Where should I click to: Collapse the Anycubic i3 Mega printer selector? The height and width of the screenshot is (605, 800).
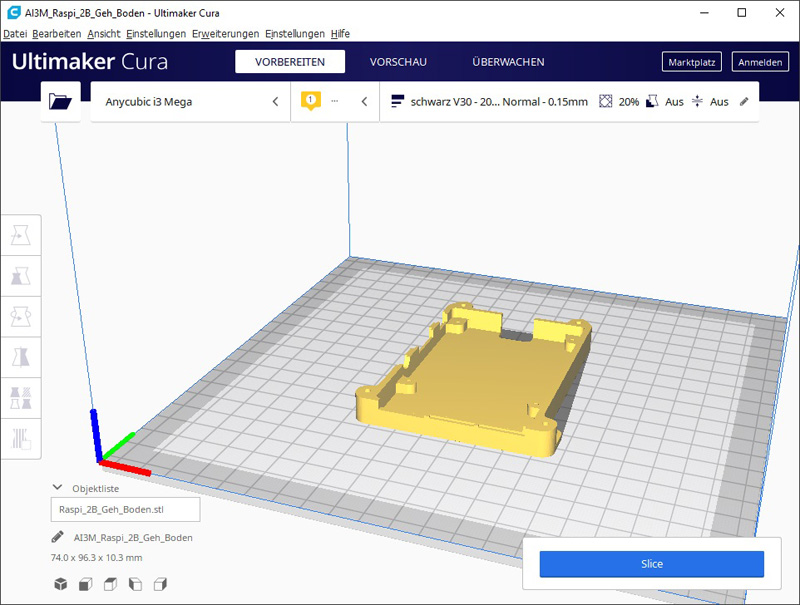tap(276, 102)
